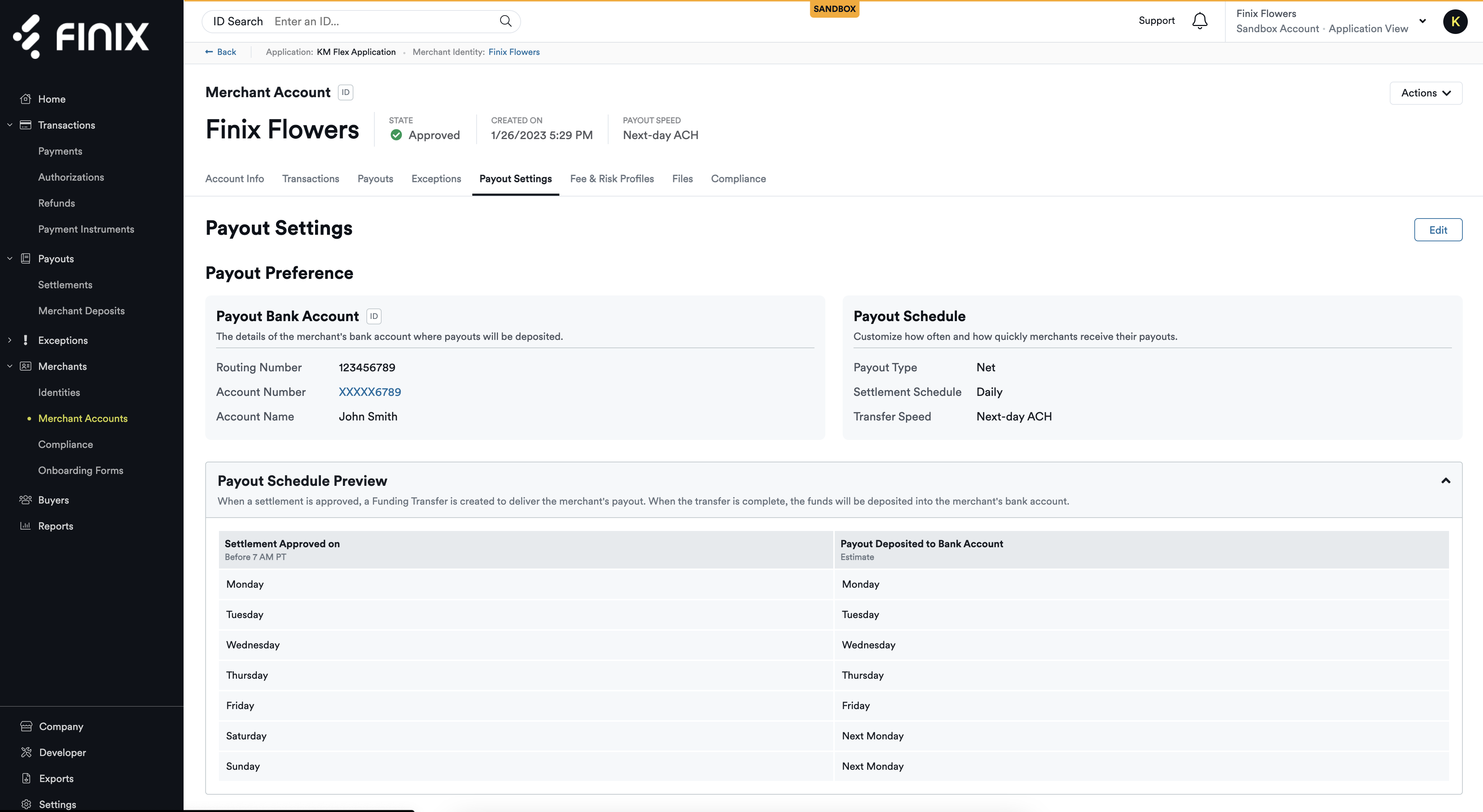Open Refunds in the sidebar
This screenshot has width=1483, height=812.
click(56, 203)
